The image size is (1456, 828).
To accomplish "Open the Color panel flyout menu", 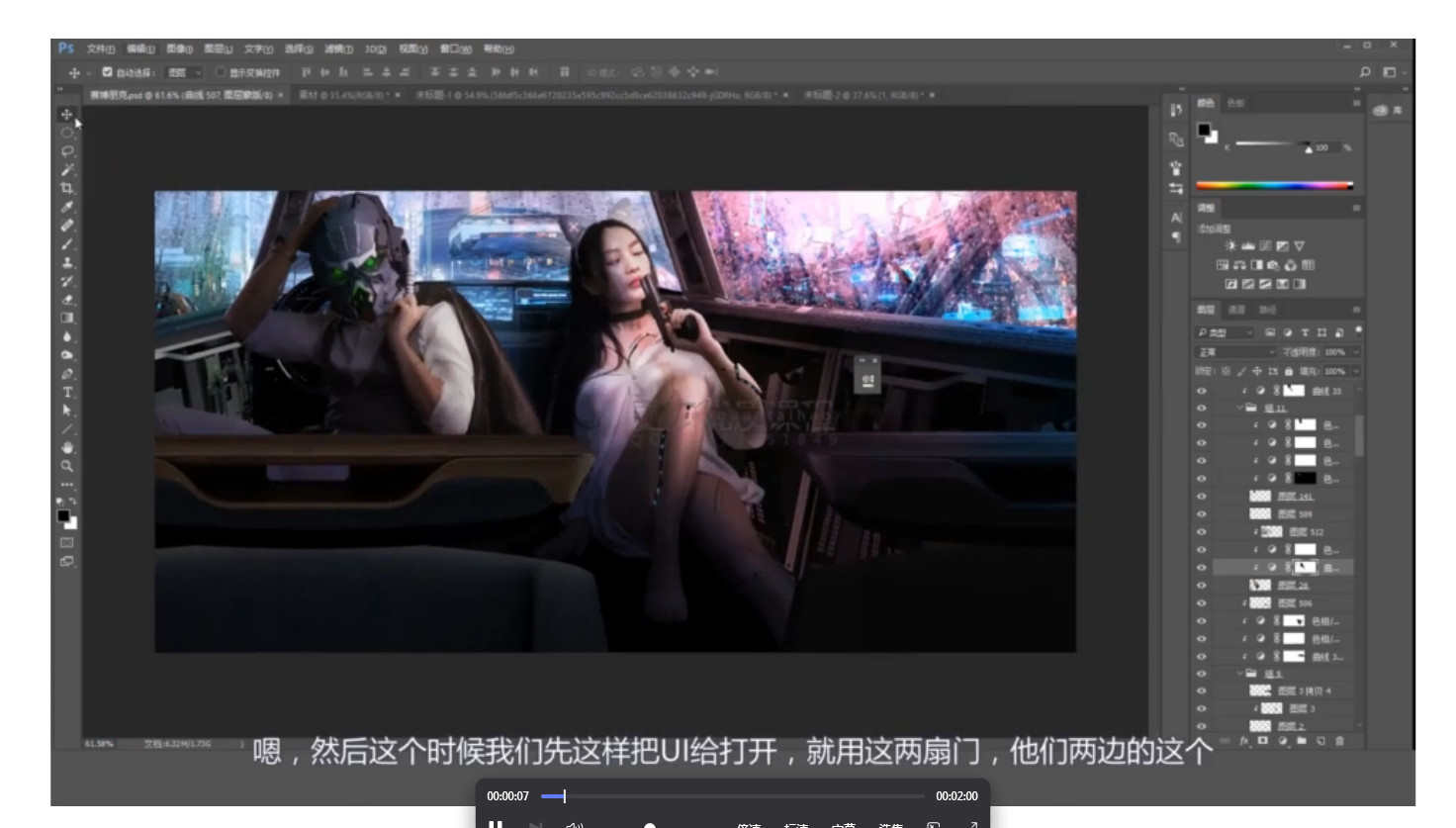I will coord(1356,103).
